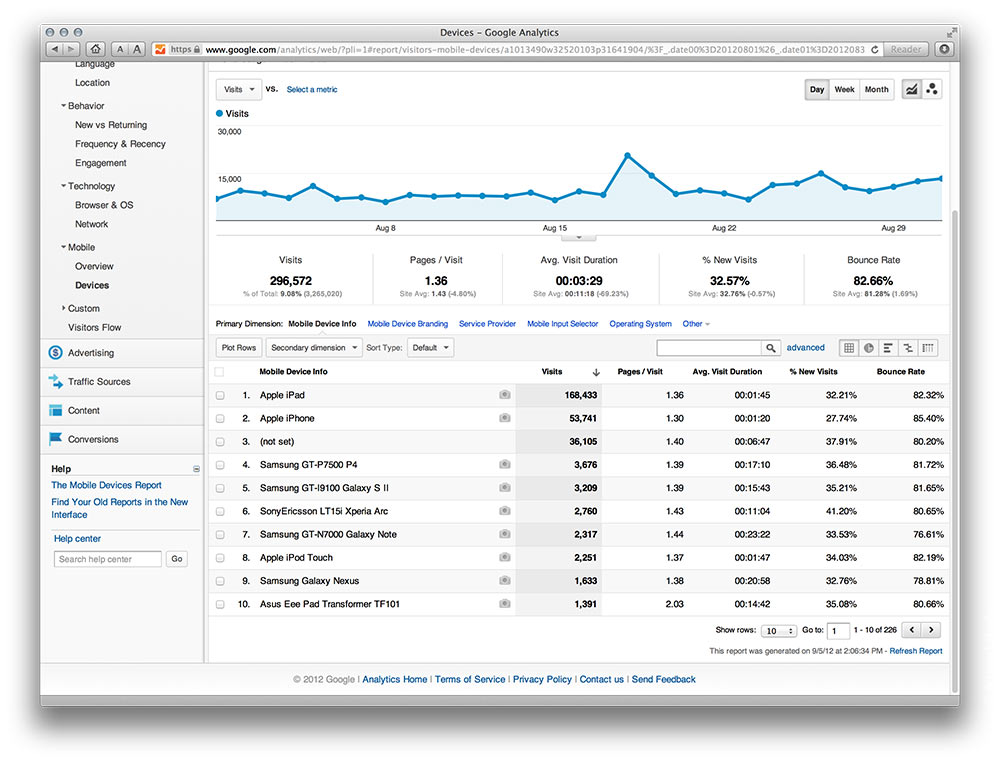Open camera icon for Apple iPod Touch
This screenshot has width=1000, height=762.
(x=504, y=557)
